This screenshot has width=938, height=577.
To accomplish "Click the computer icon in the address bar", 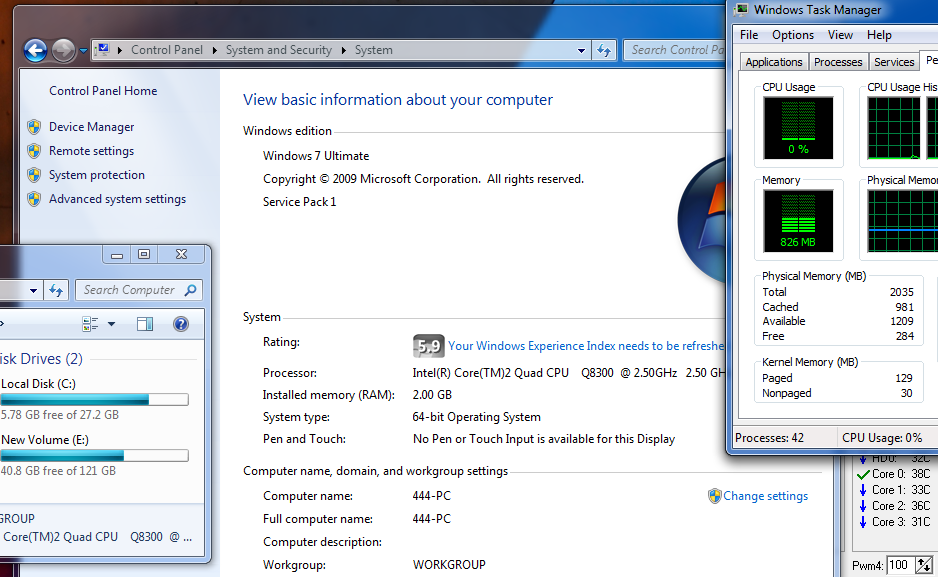I will (103, 50).
